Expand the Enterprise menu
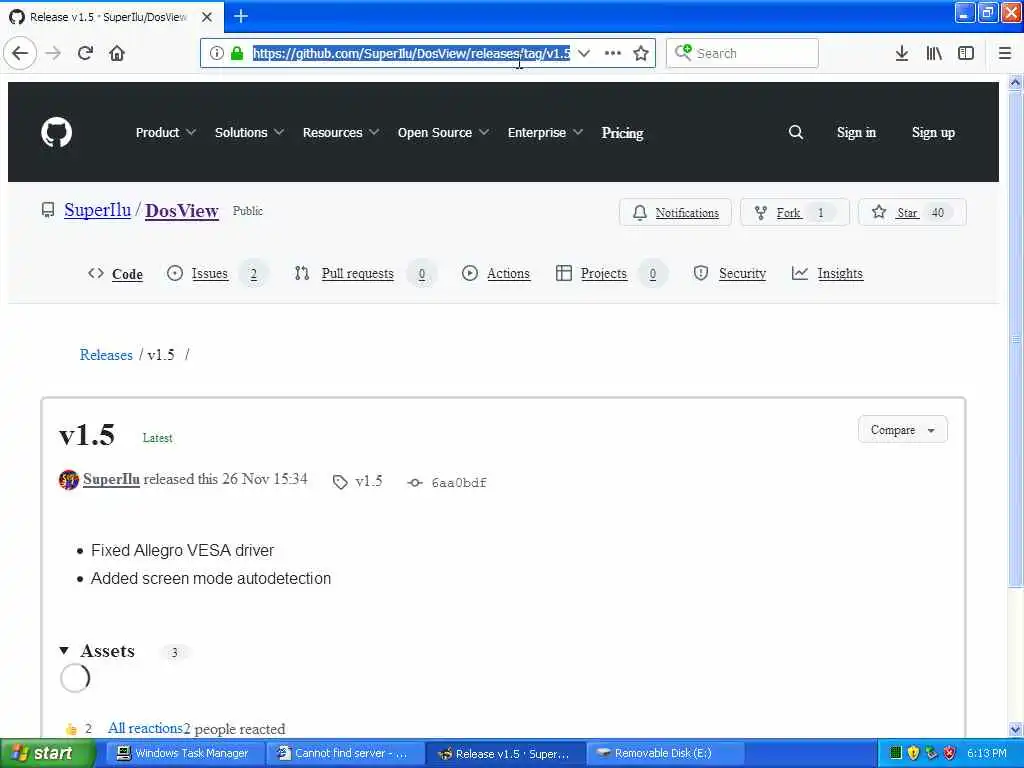1024x768 pixels. tap(545, 133)
